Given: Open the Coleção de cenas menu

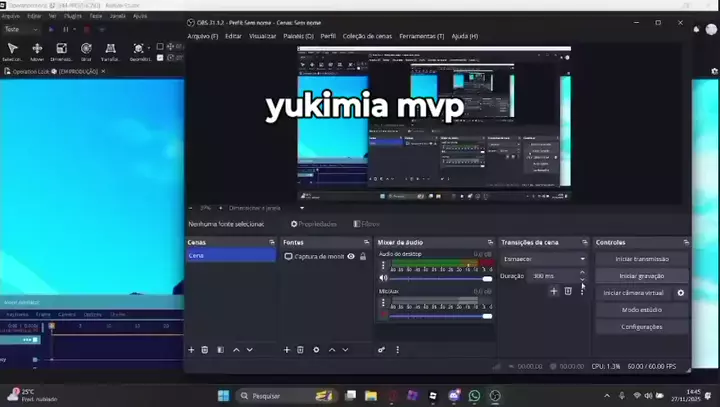Looking at the screenshot, I should (368, 36).
